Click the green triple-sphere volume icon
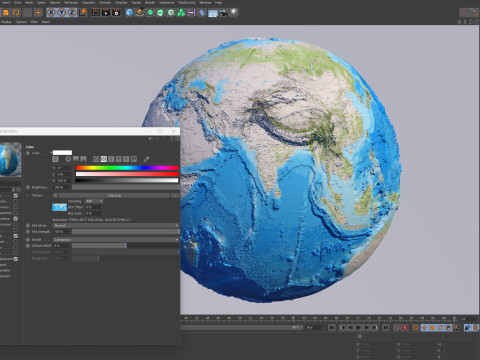The height and width of the screenshot is (360, 480). 181,13
